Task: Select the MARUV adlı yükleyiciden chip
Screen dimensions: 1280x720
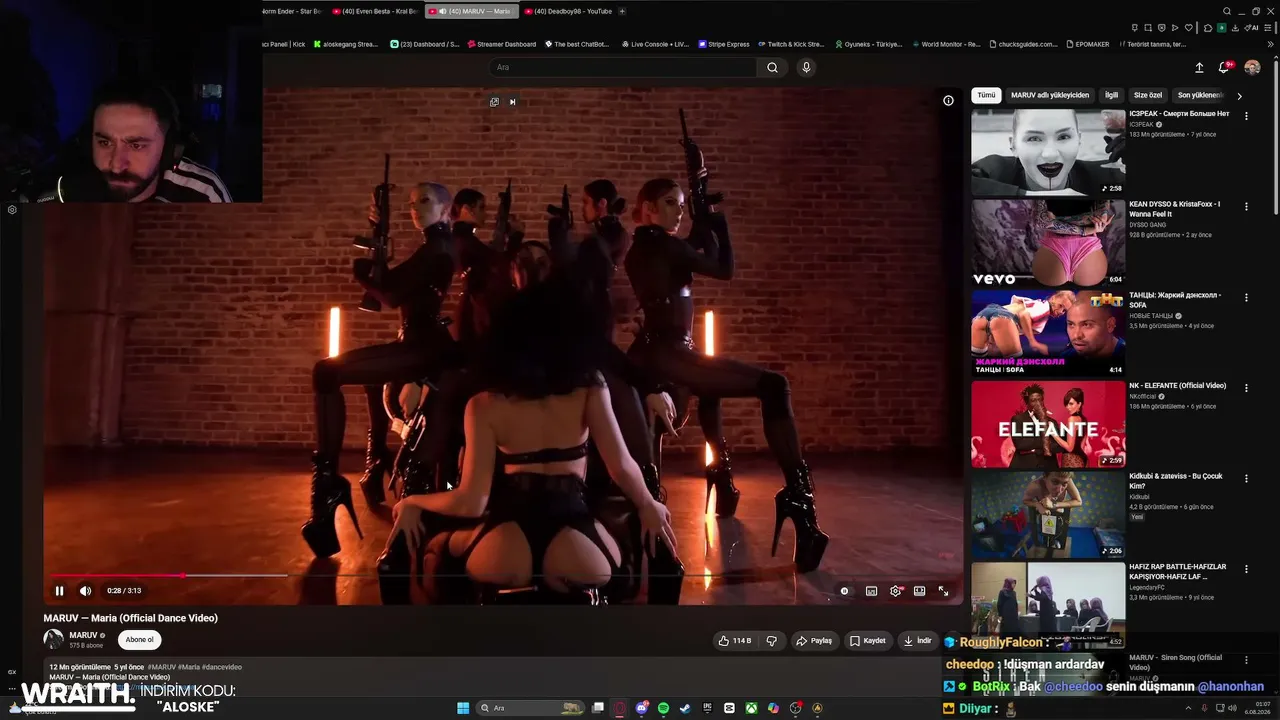Action: 1050,95
